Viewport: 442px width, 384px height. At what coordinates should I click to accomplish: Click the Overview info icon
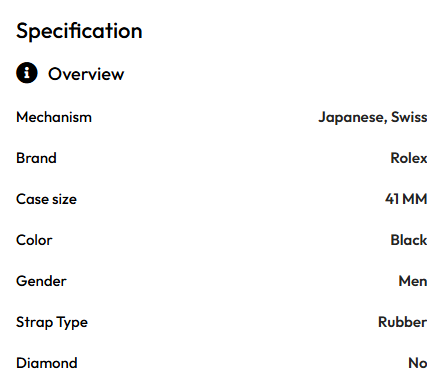[x=27, y=73]
